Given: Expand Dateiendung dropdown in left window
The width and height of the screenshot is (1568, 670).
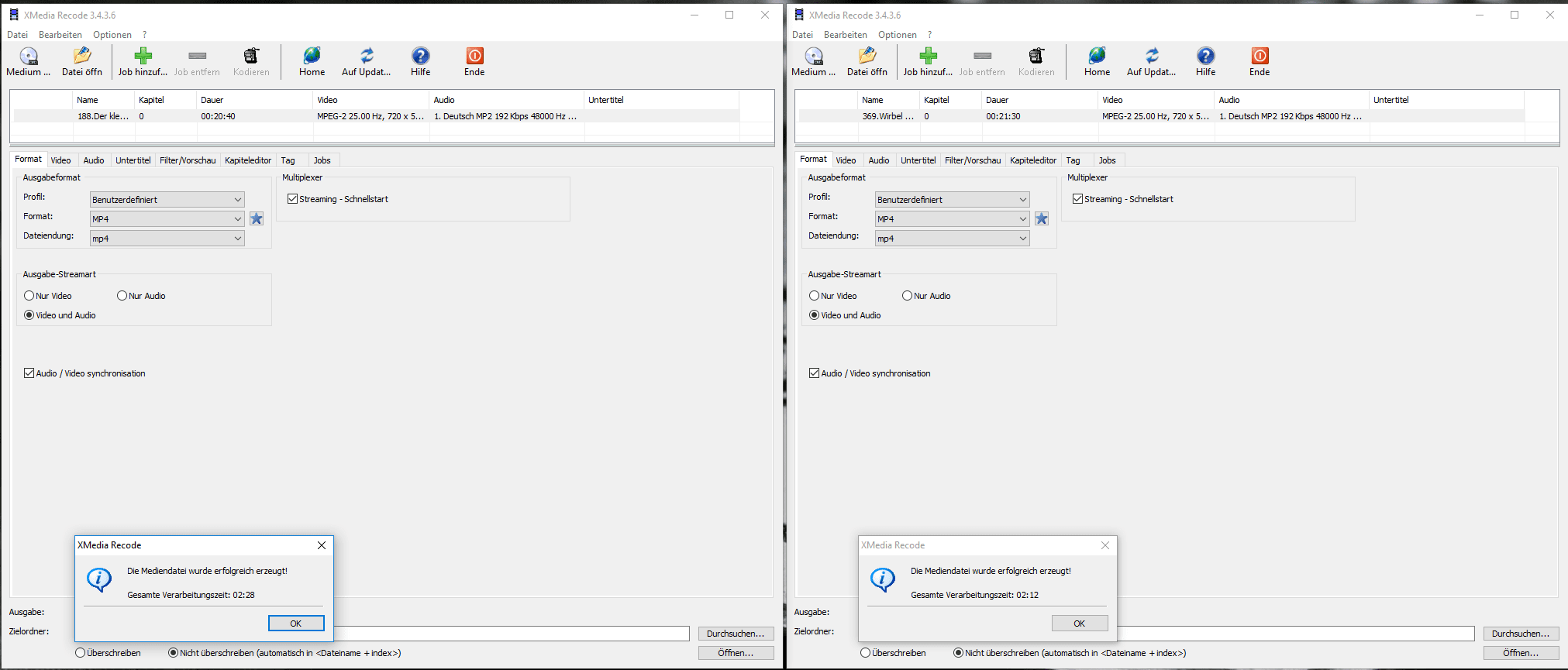Looking at the screenshot, I should pyautogui.click(x=237, y=239).
